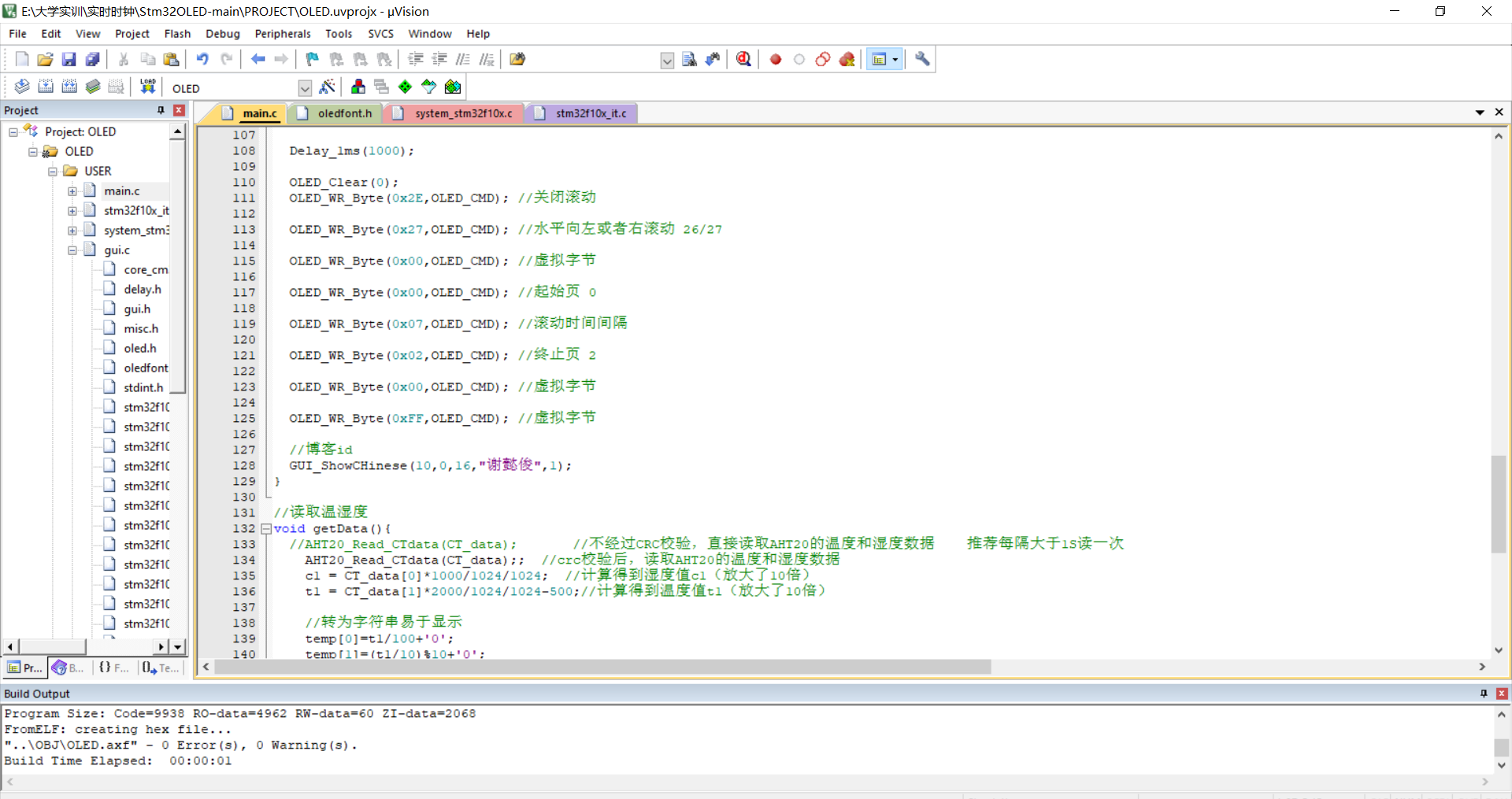Collapse the Project: OLED root node
1512x799 pixels.
coord(13,132)
